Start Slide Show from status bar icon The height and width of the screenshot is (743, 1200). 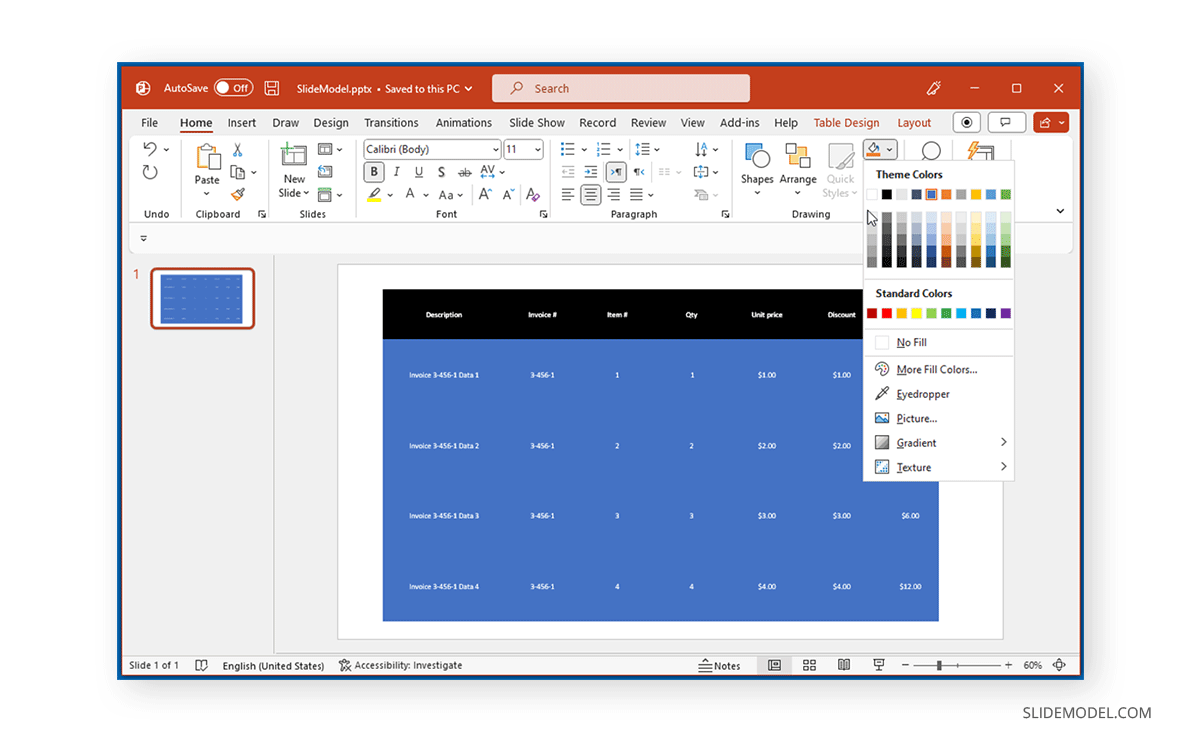[x=879, y=665]
